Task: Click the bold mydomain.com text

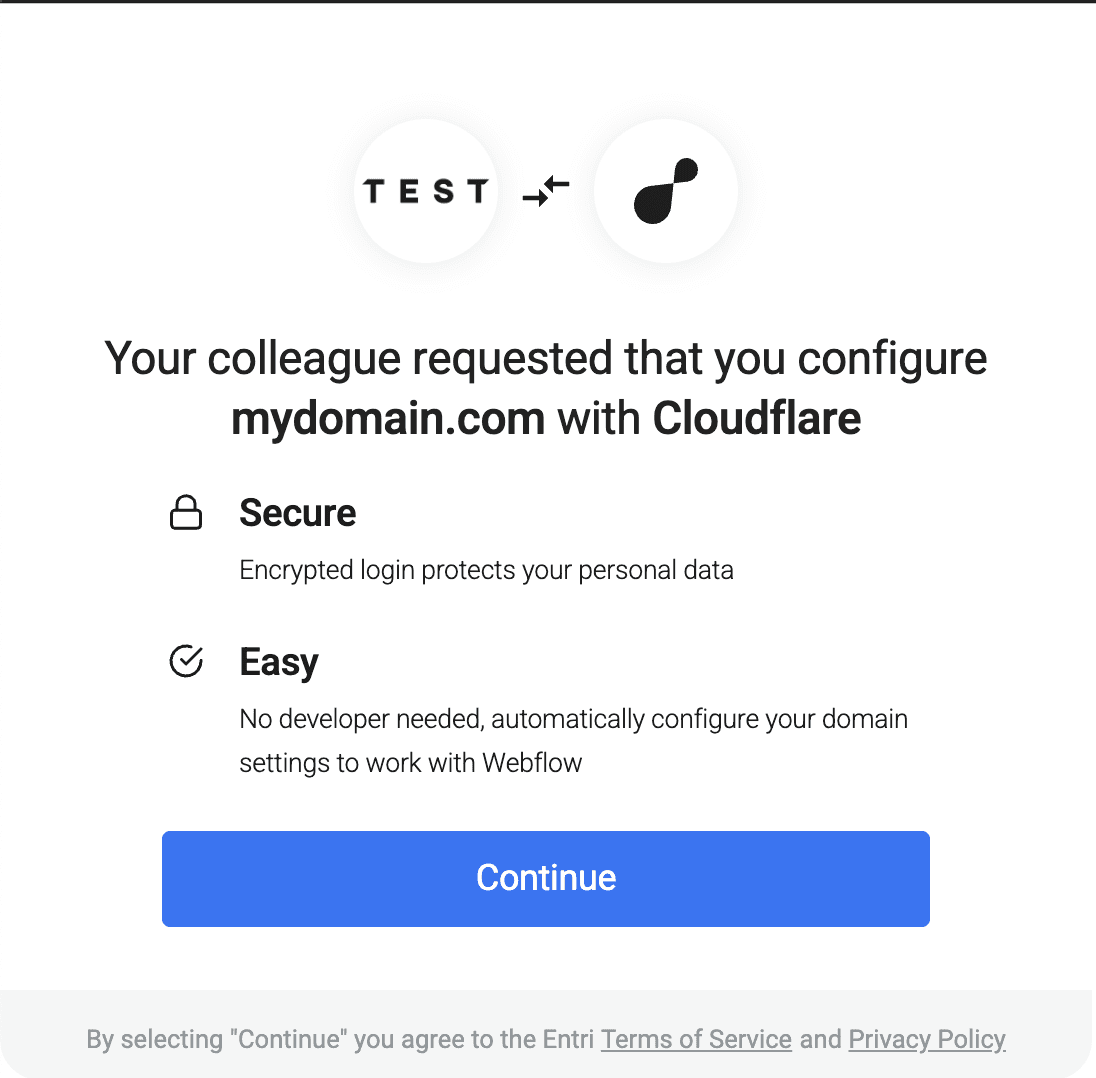Action: pyautogui.click(x=388, y=417)
